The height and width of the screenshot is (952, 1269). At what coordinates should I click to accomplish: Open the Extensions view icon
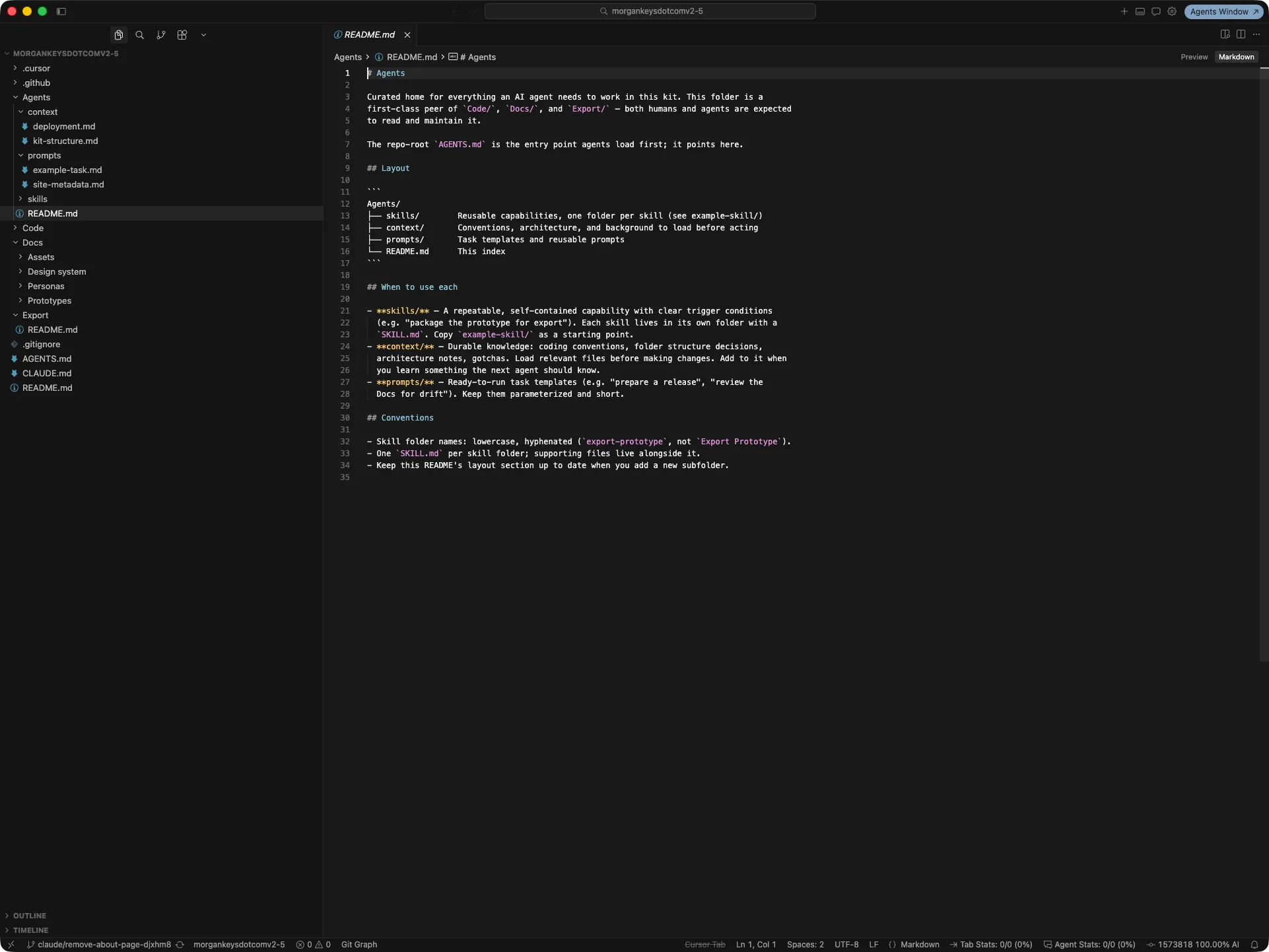(182, 35)
